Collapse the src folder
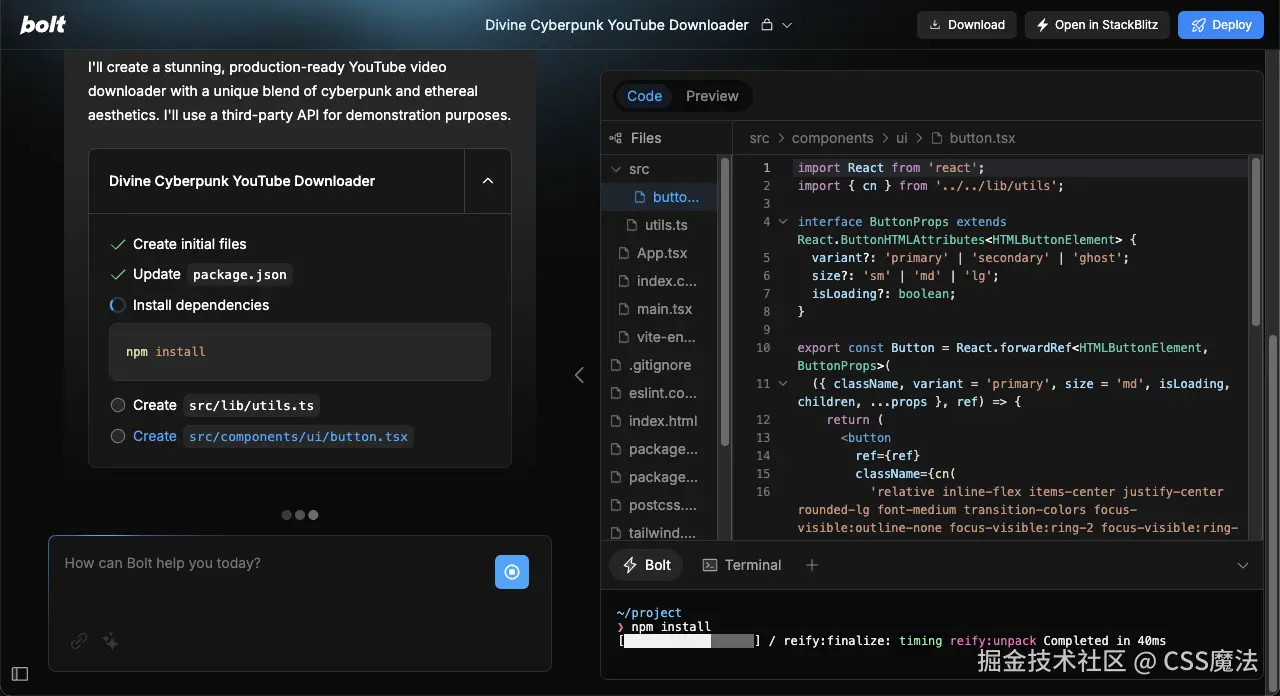Viewport: 1280px width, 696px height. click(x=617, y=170)
